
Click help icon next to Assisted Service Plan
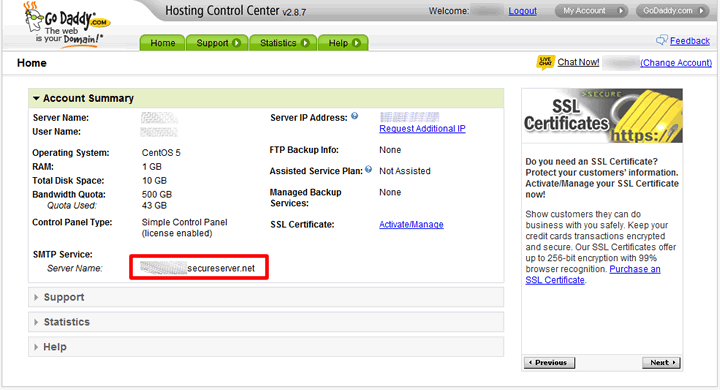pos(368,170)
